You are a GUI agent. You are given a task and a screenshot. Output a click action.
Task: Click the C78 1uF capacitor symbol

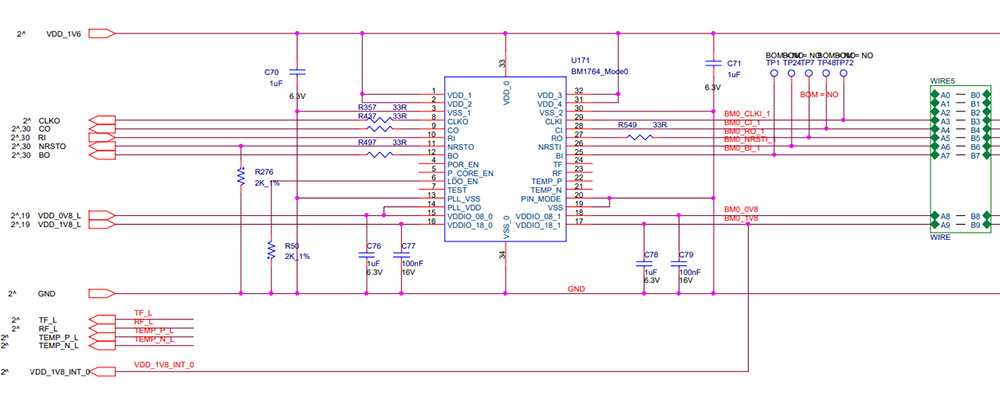pyautogui.click(x=643, y=265)
